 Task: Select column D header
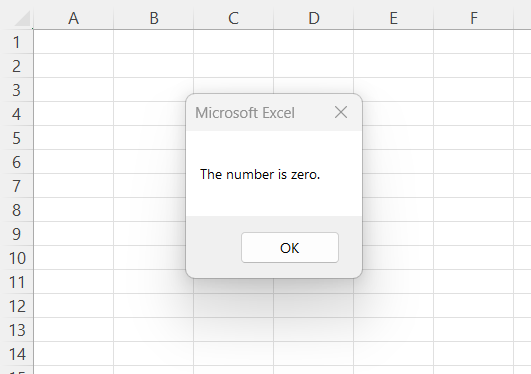[x=314, y=18]
